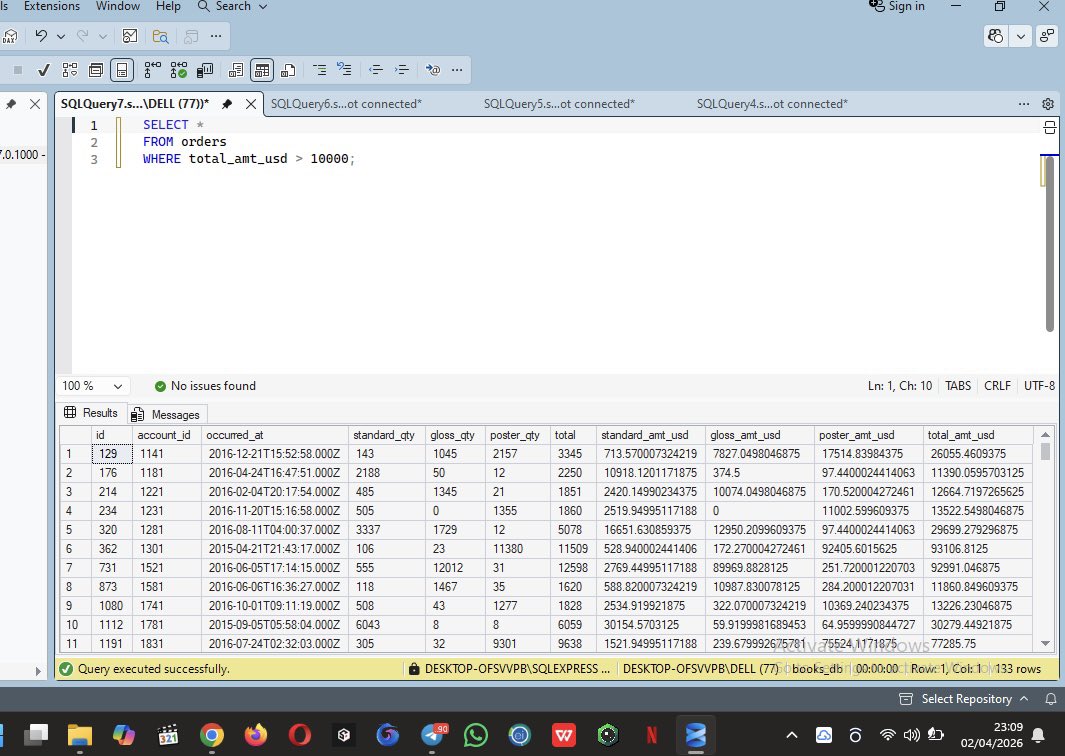Toggle Include Live Query Statistics
The image size is (1065, 756).
pos(179,70)
